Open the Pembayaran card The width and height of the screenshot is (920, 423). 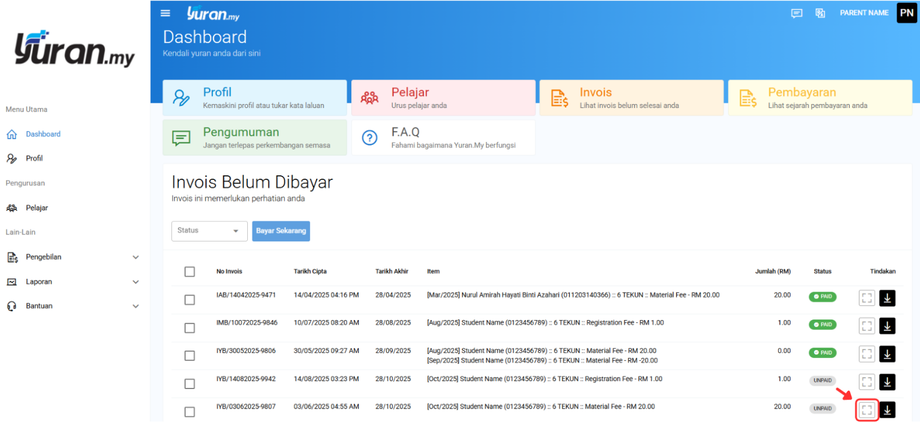tap(819, 98)
